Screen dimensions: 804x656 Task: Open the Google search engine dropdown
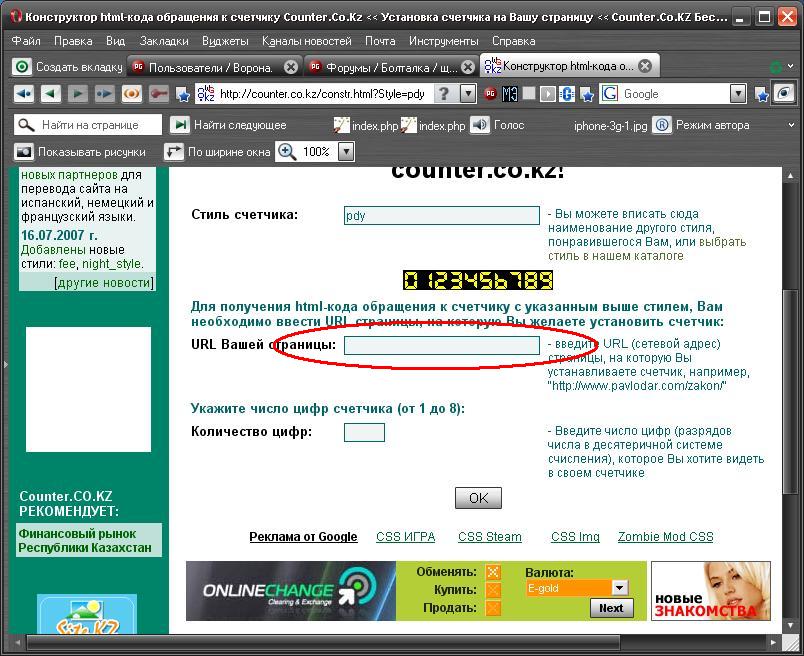(737, 94)
